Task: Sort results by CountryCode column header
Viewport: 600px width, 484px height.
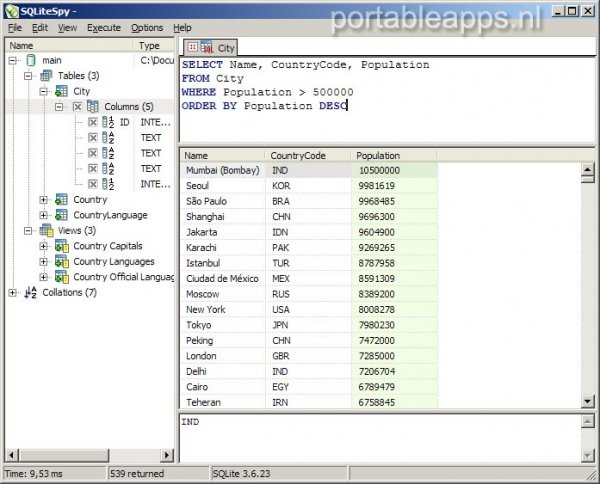Action: (x=308, y=155)
